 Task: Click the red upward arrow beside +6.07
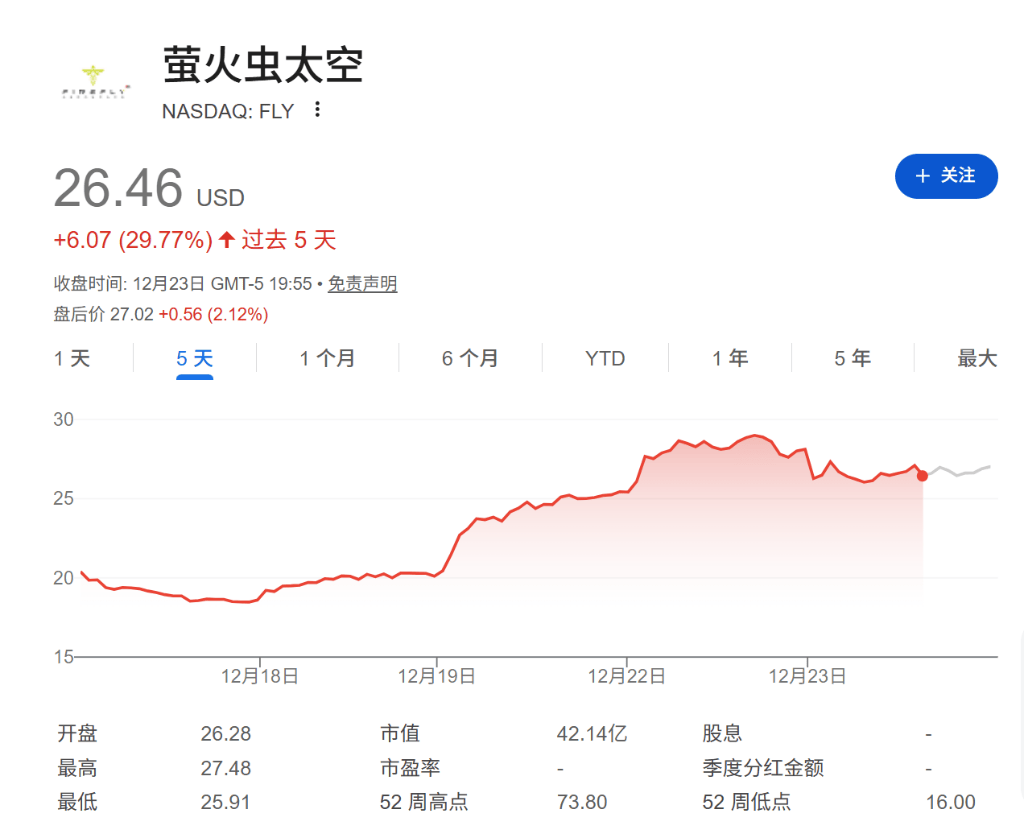click(226, 240)
